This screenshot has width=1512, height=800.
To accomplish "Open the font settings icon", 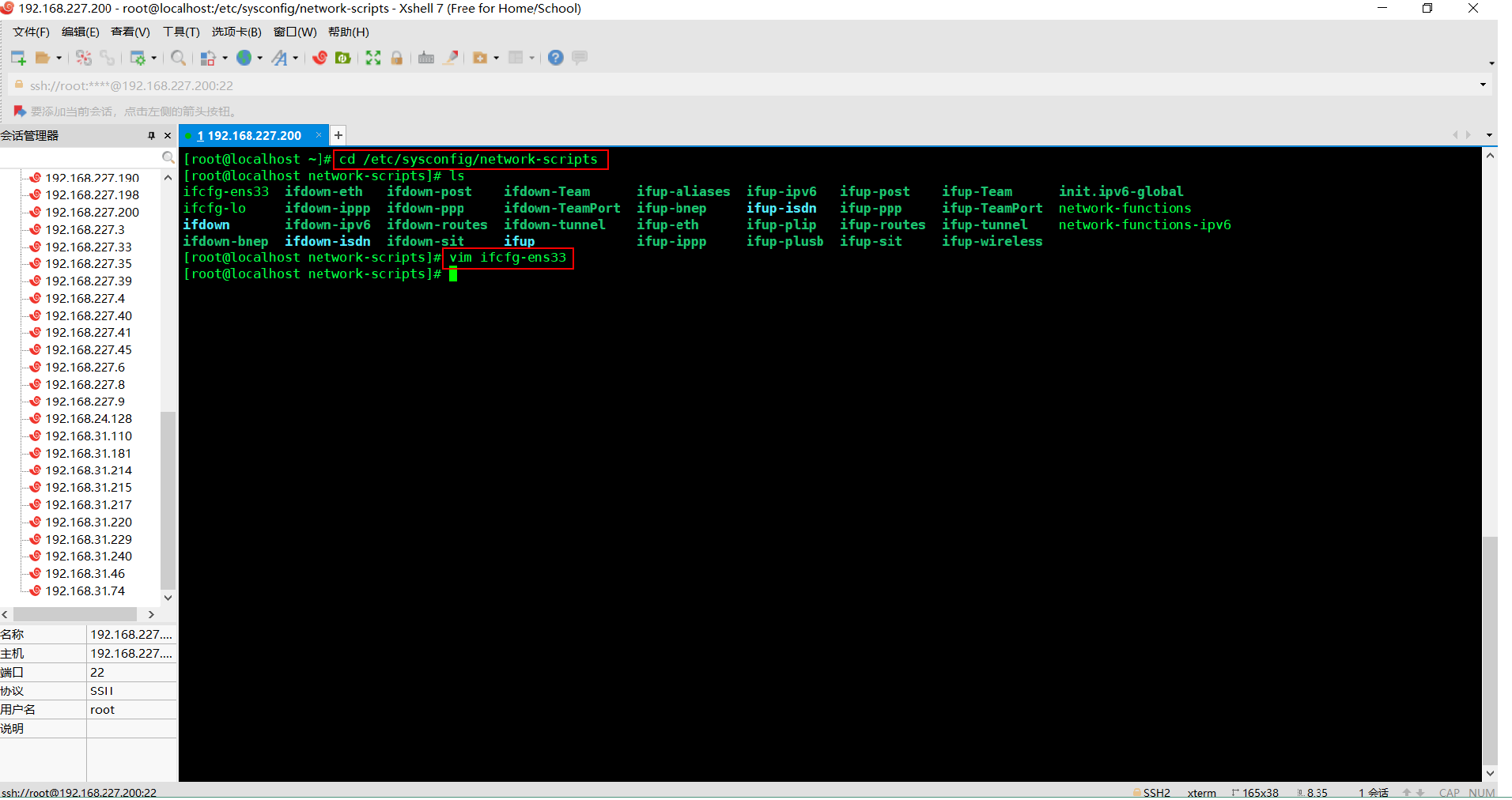I will pos(280,58).
